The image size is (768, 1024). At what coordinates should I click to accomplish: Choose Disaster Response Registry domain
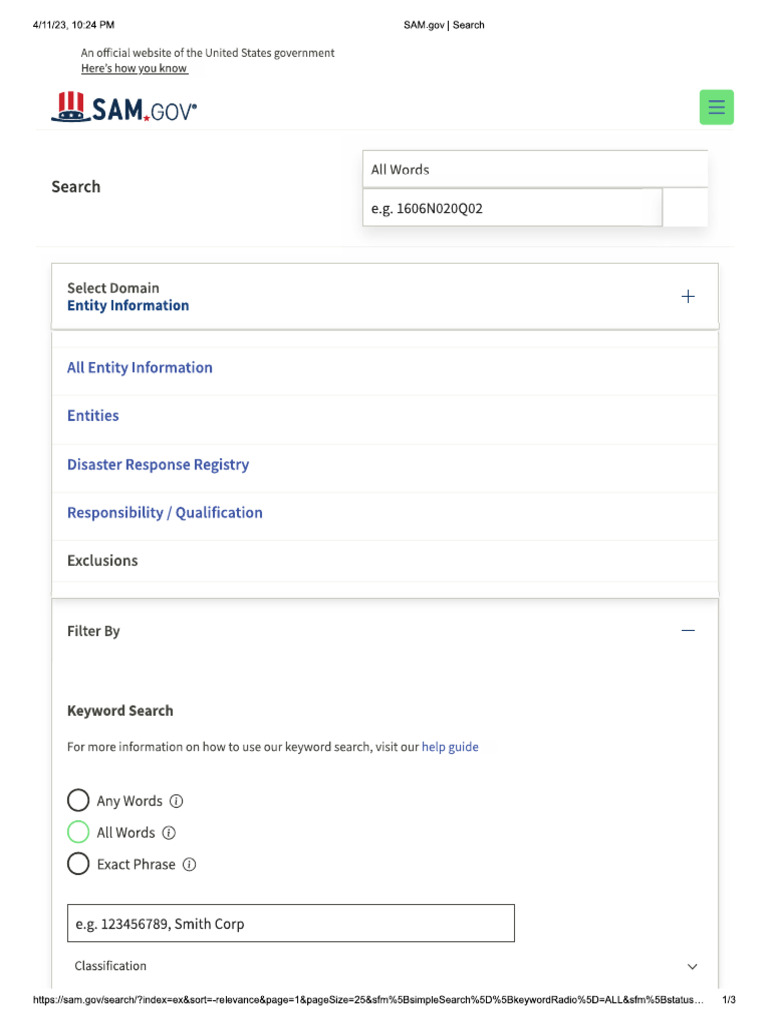(x=158, y=464)
